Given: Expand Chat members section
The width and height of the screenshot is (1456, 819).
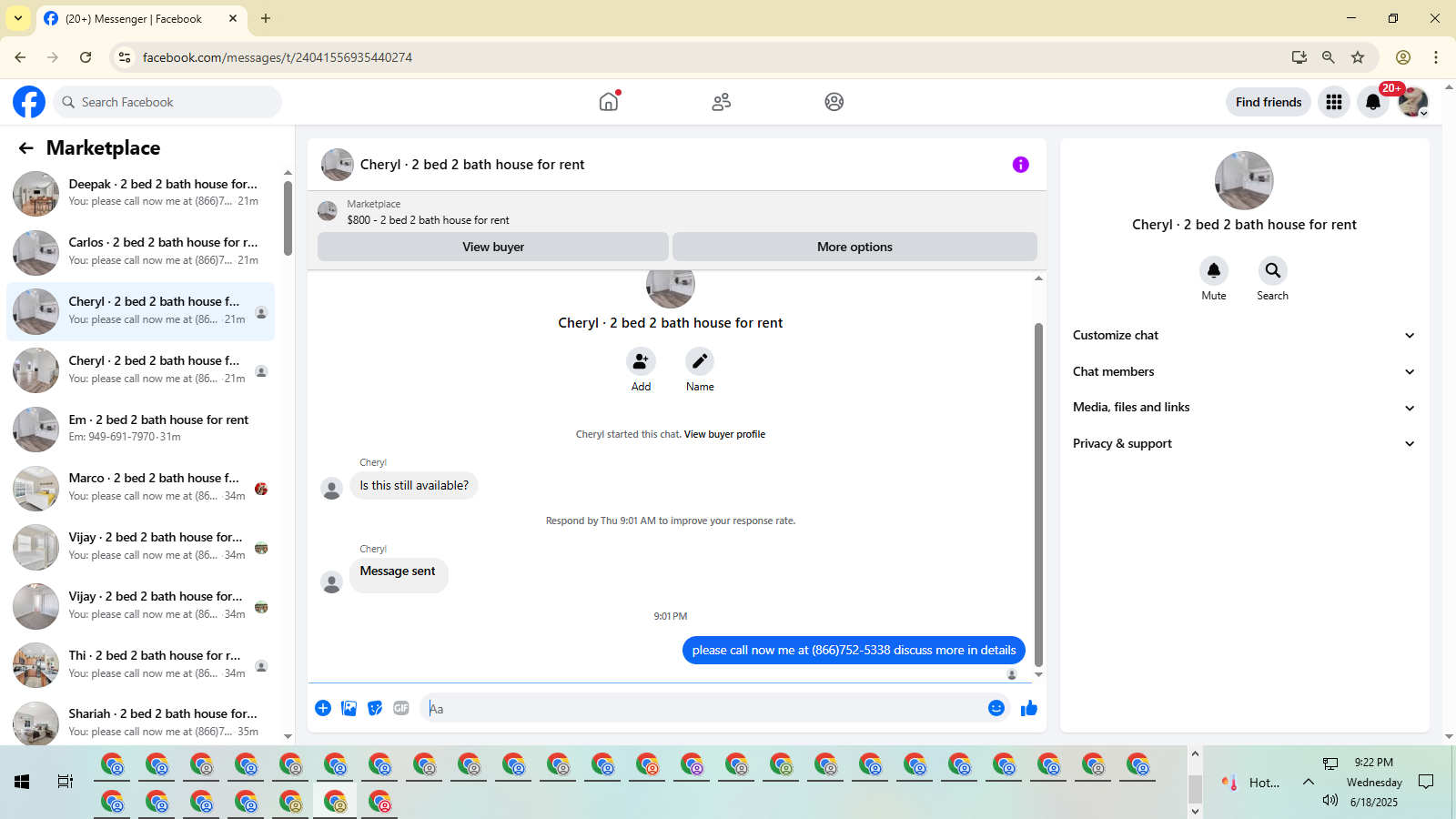Looking at the screenshot, I should pos(1244,371).
